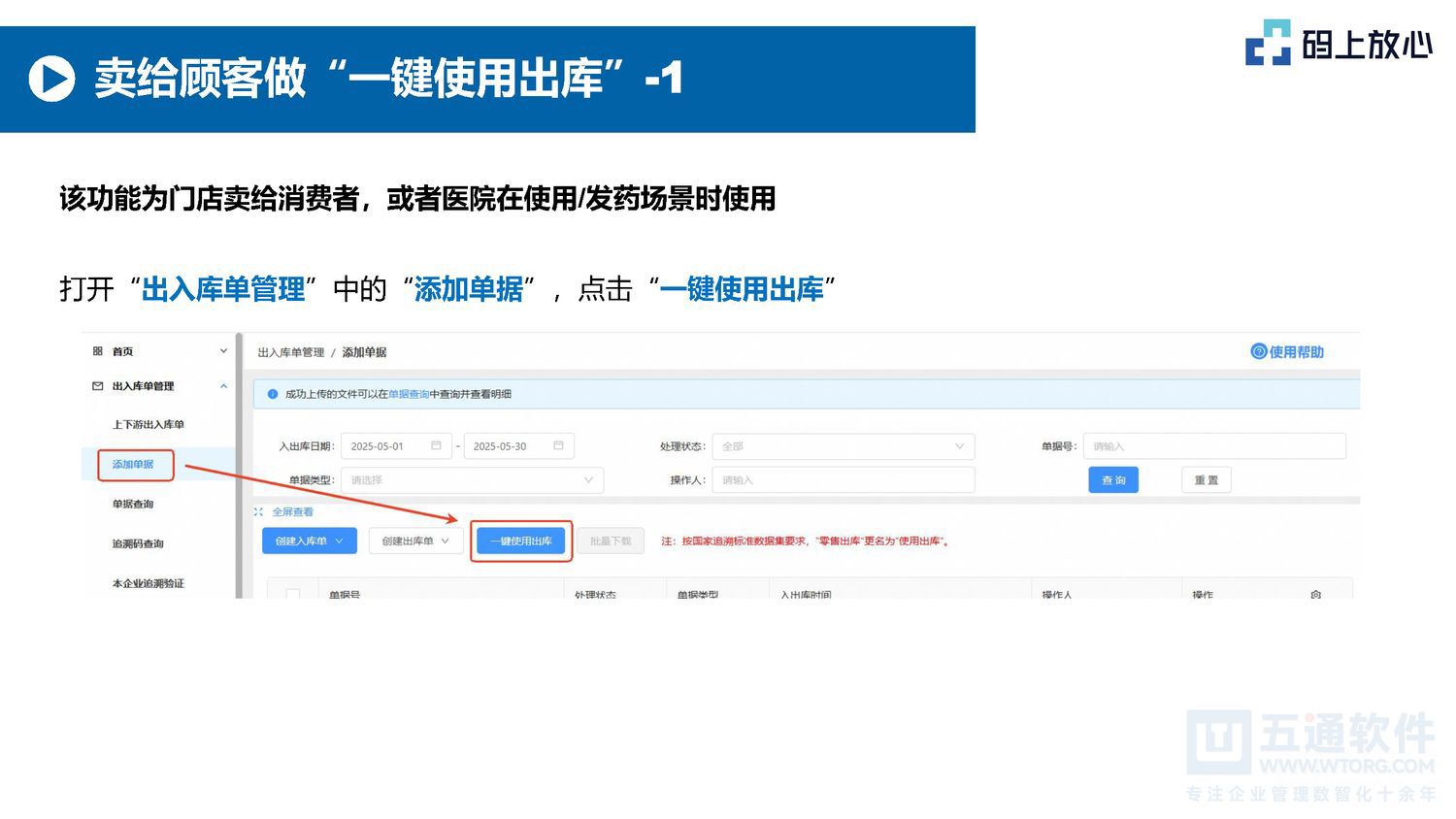The height and width of the screenshot is (819, 1456).
Task: Switch to 上下游出入库单 page
Action: click(x=149, y=424)
